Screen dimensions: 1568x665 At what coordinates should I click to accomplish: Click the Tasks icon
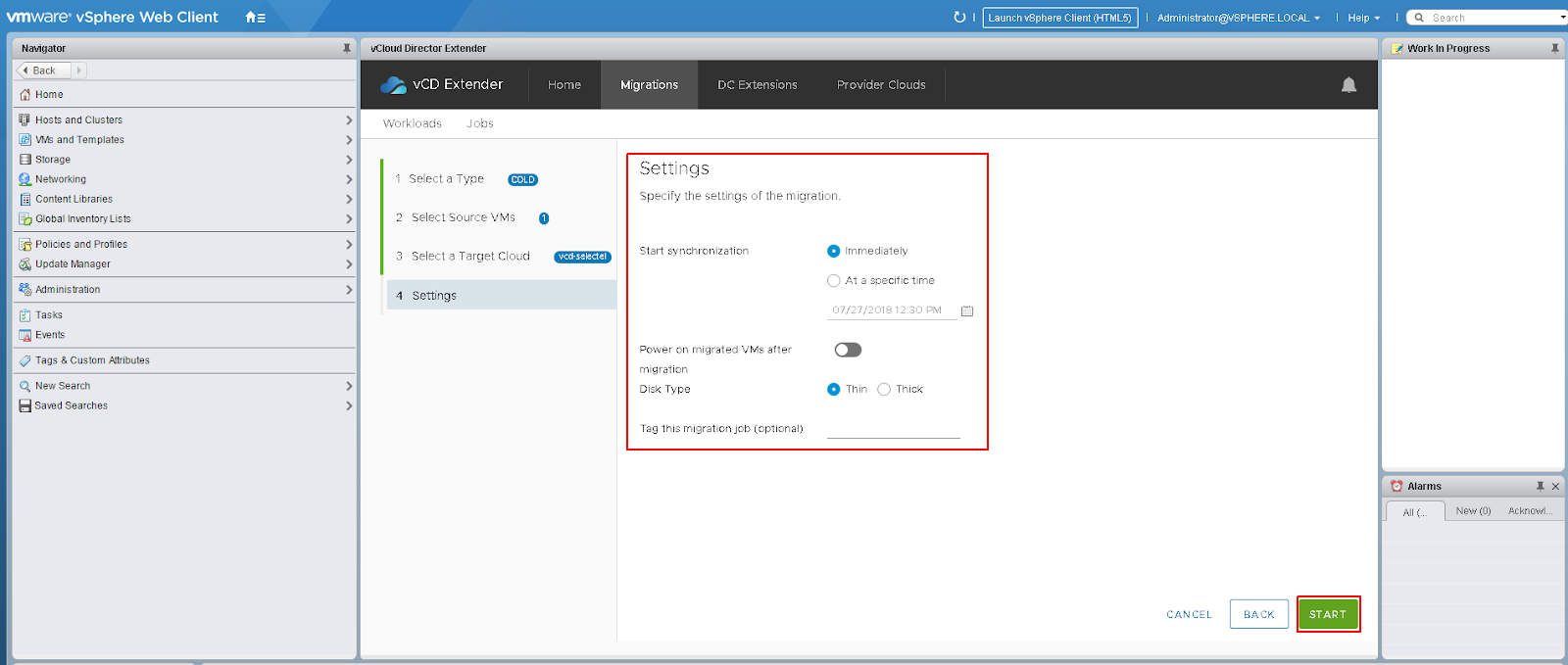click(25, 315)
